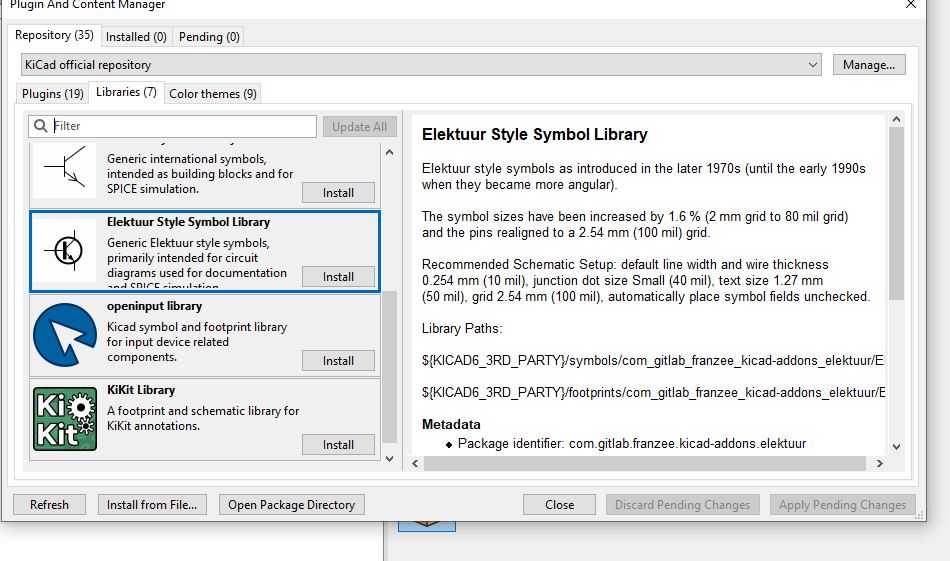The width and height of the screenshot is (950, 561).
Task: Click the symbols library path text
Action: tap(653, 360)
